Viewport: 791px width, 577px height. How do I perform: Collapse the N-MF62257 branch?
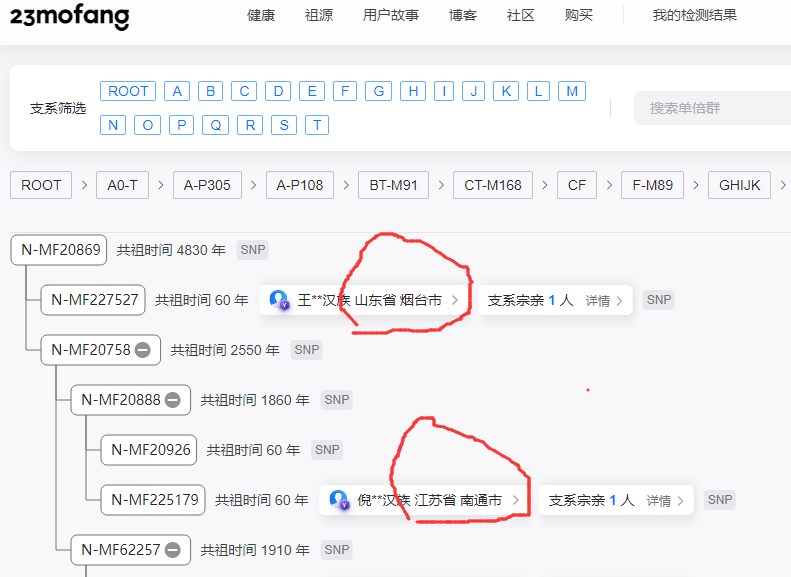pyautogui.click(x=173, y=550)
